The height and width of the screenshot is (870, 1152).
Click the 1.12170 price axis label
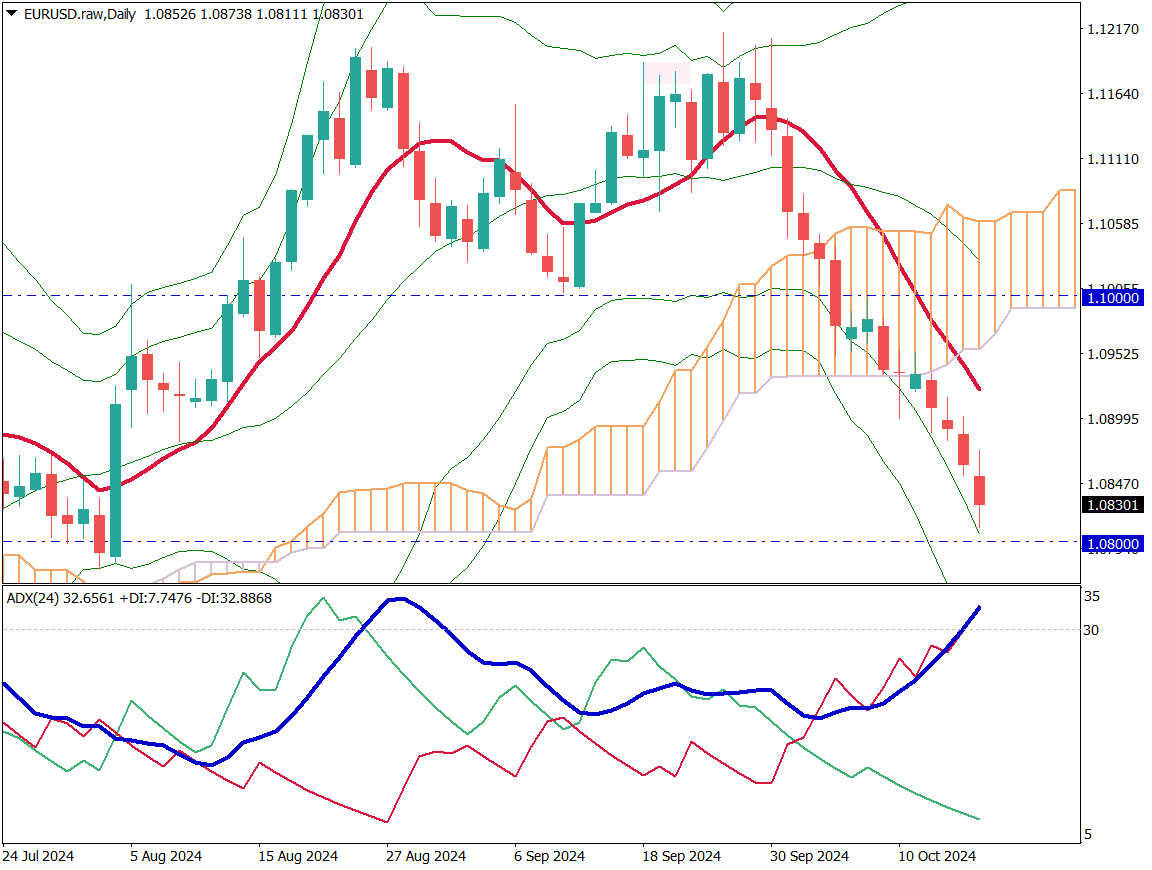(1112, 29)
